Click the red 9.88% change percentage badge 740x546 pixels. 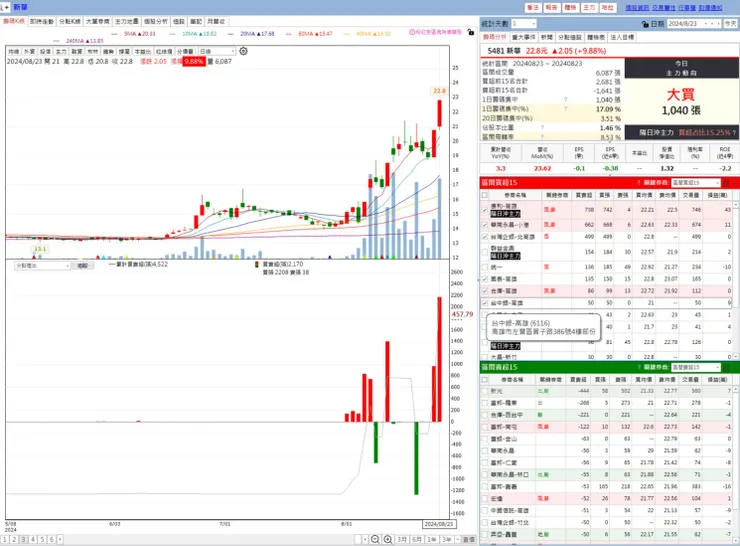[x=194, y=61]
